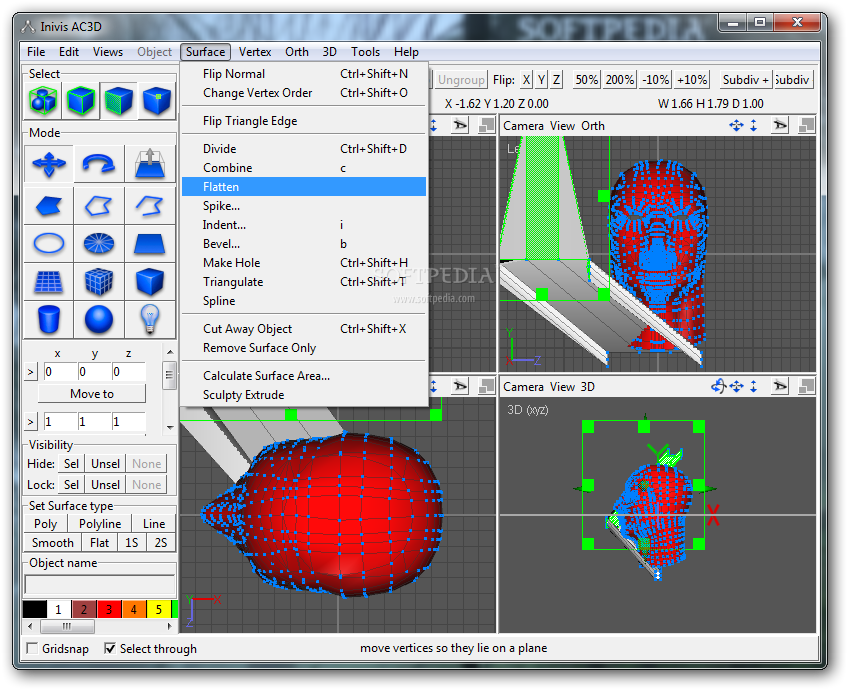Open the Orth menu in upper view pane
The width and height of the screenshot is (848, 690).
[593, 125]
